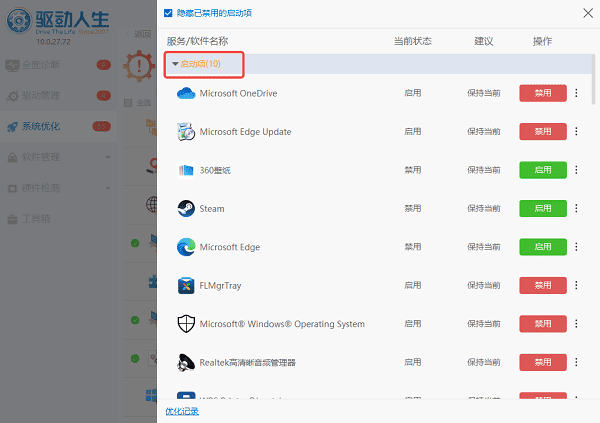Viewport: 600px width, 423px height.
Task: Open more options menu for Steam row
Action: [576, 208]
